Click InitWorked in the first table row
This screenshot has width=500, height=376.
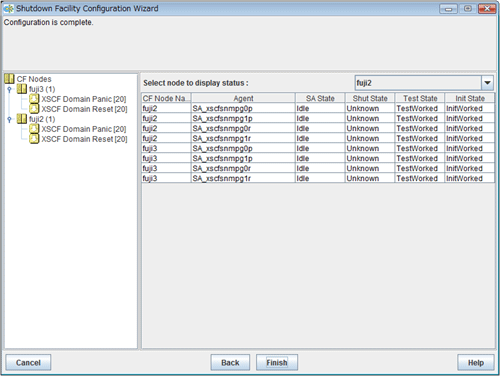point(470,108)
